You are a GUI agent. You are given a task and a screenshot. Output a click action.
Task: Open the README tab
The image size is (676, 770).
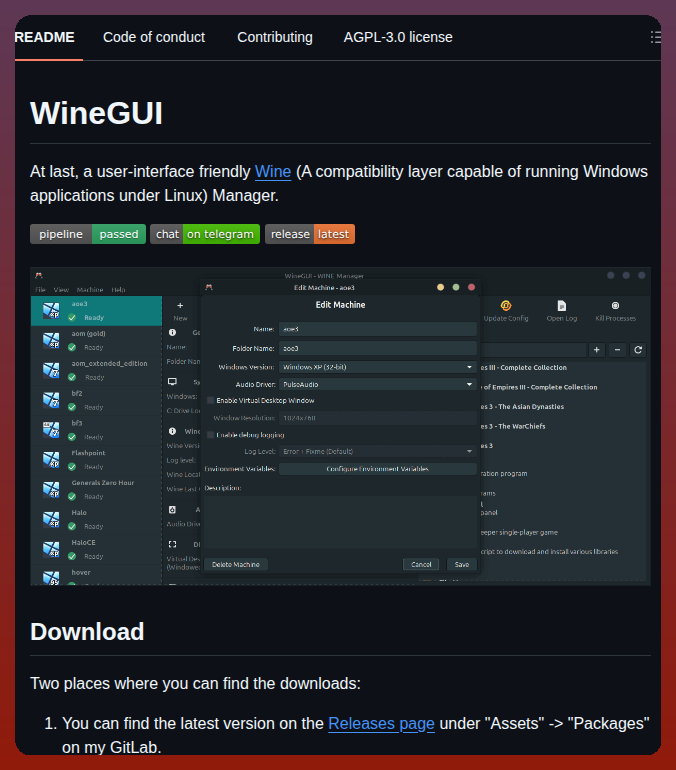pos(45,37)
